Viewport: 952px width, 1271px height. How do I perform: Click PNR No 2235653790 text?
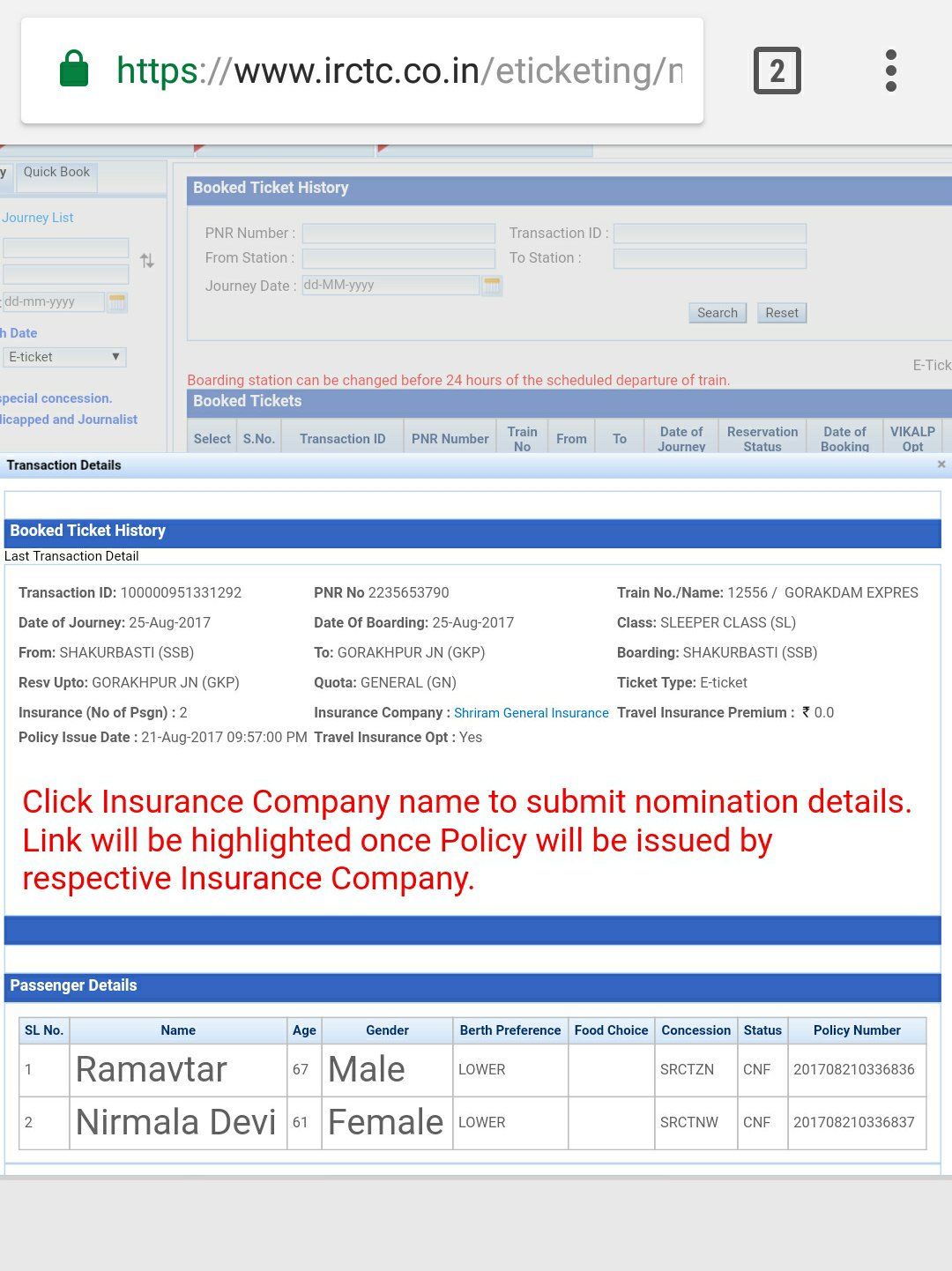[382, 593]
